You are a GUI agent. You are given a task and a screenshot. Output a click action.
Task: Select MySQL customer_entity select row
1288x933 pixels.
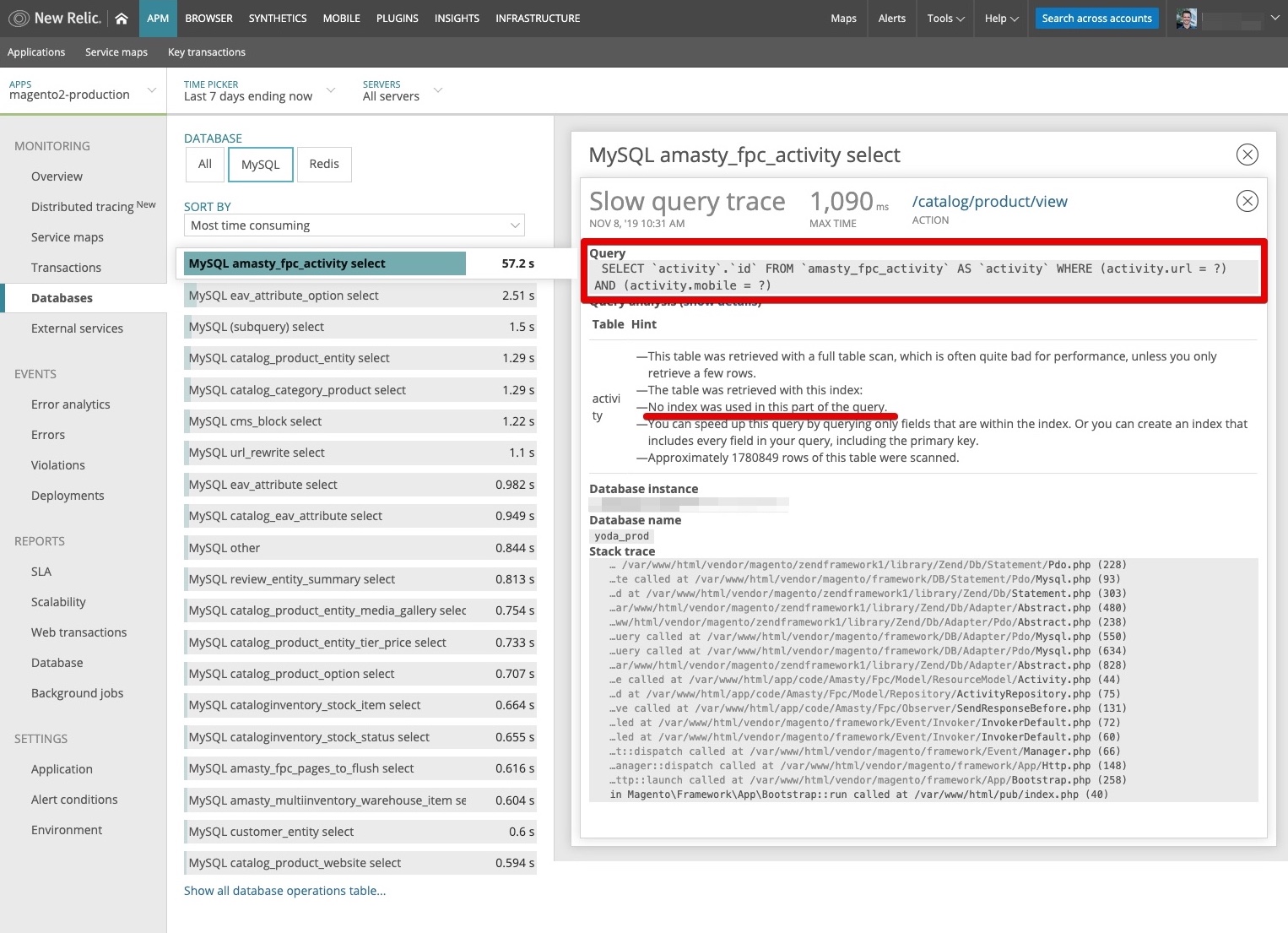(x=360, y=832)
